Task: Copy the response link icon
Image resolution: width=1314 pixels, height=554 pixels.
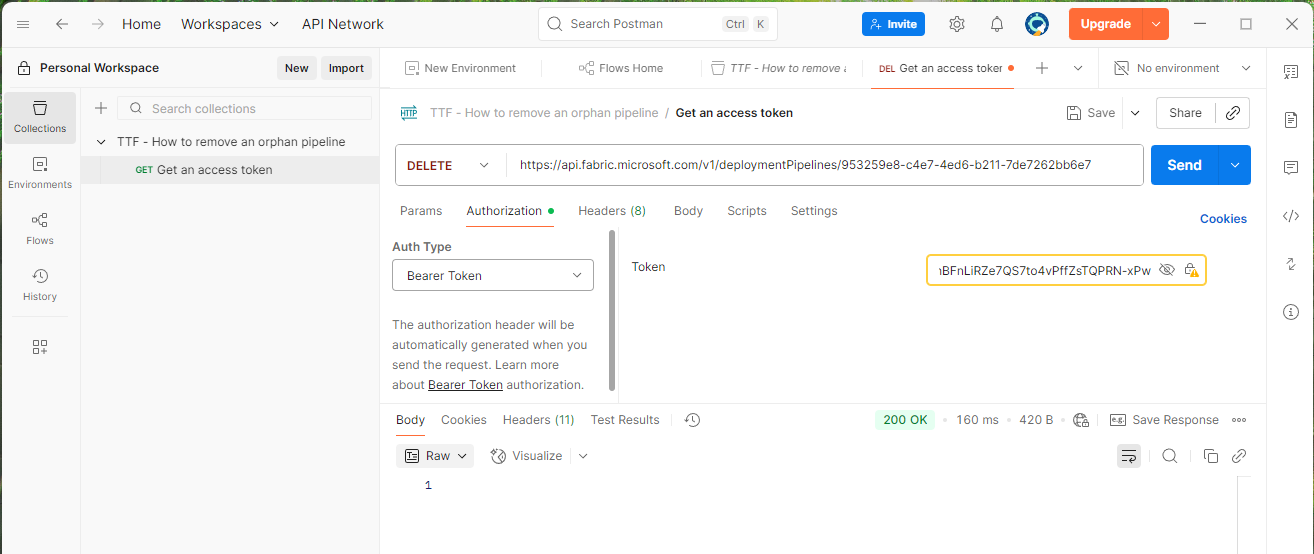Action: pyautogui.click(x=1239, y=456)
